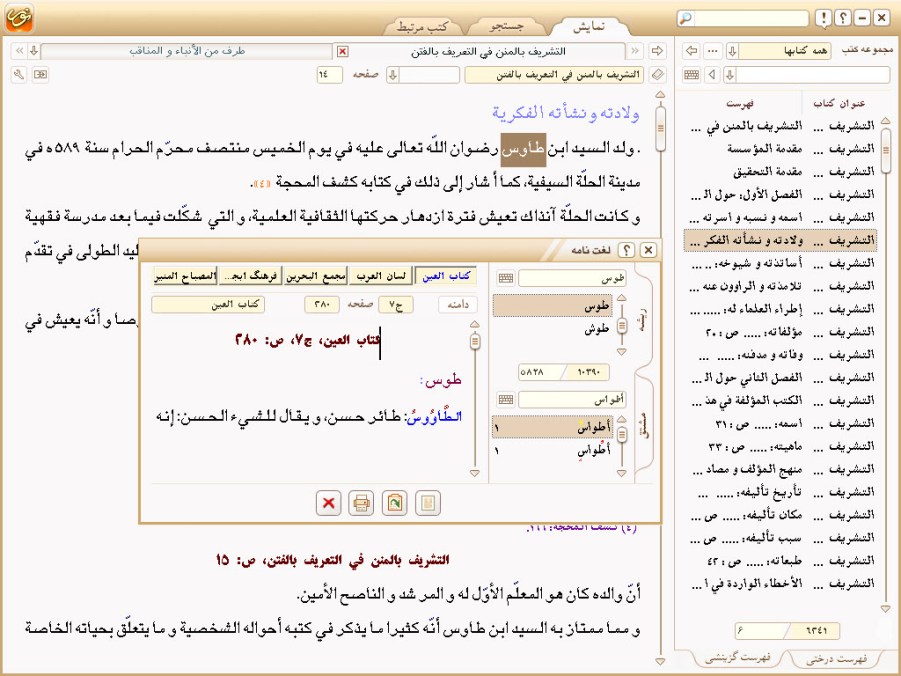Select the مجمع البحرين dictionary tab
The image size is (901, 676).
click(x=316, y=276)
